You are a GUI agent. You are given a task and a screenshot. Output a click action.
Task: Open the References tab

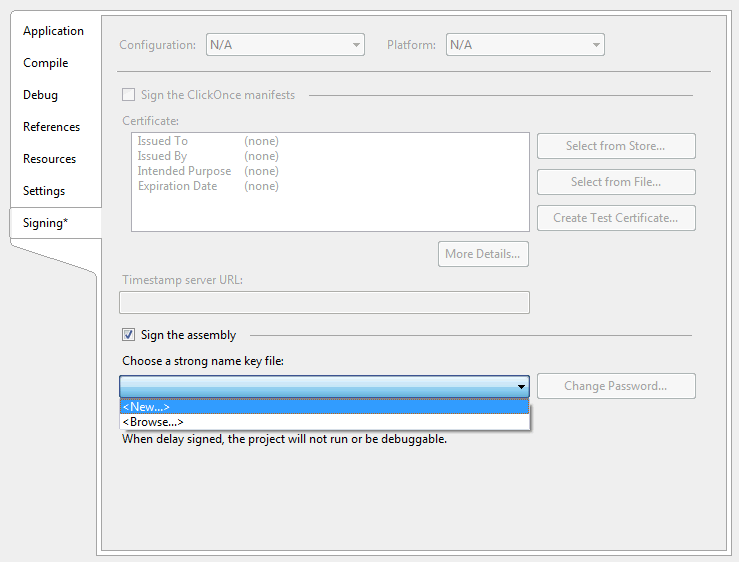52,127
